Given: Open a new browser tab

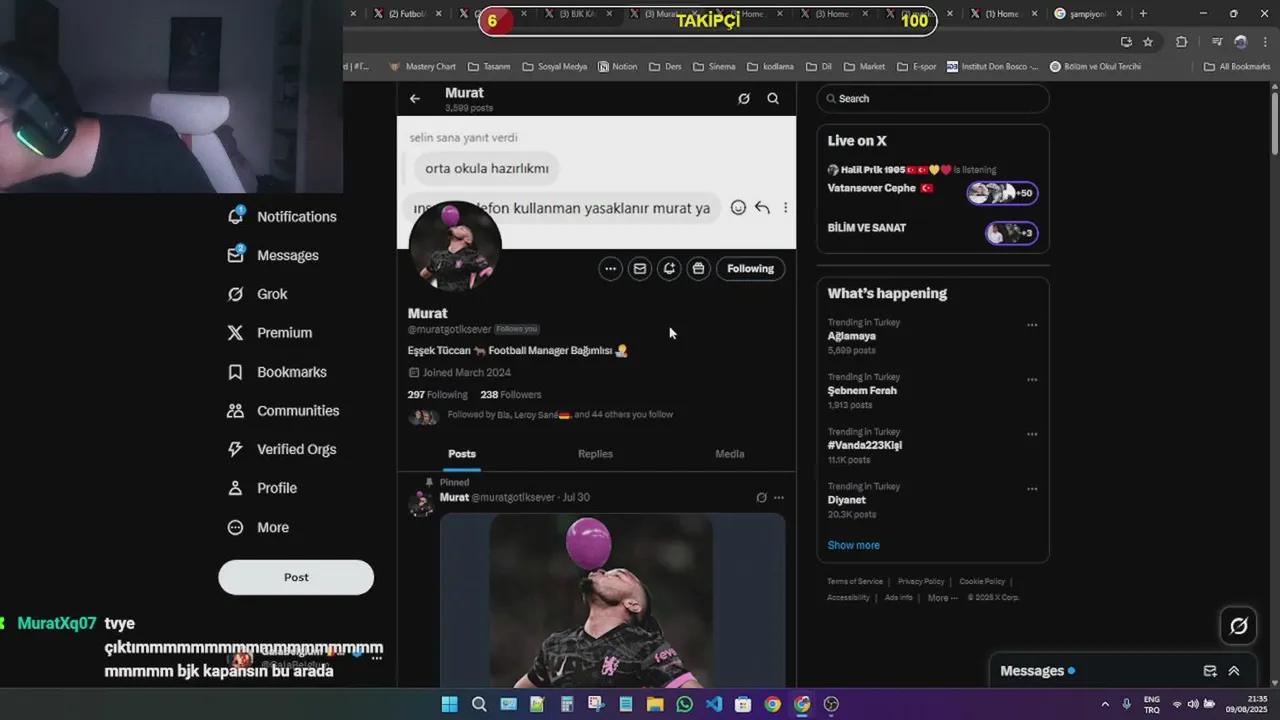Looking at the screenshot, I should click(1143, 14).
